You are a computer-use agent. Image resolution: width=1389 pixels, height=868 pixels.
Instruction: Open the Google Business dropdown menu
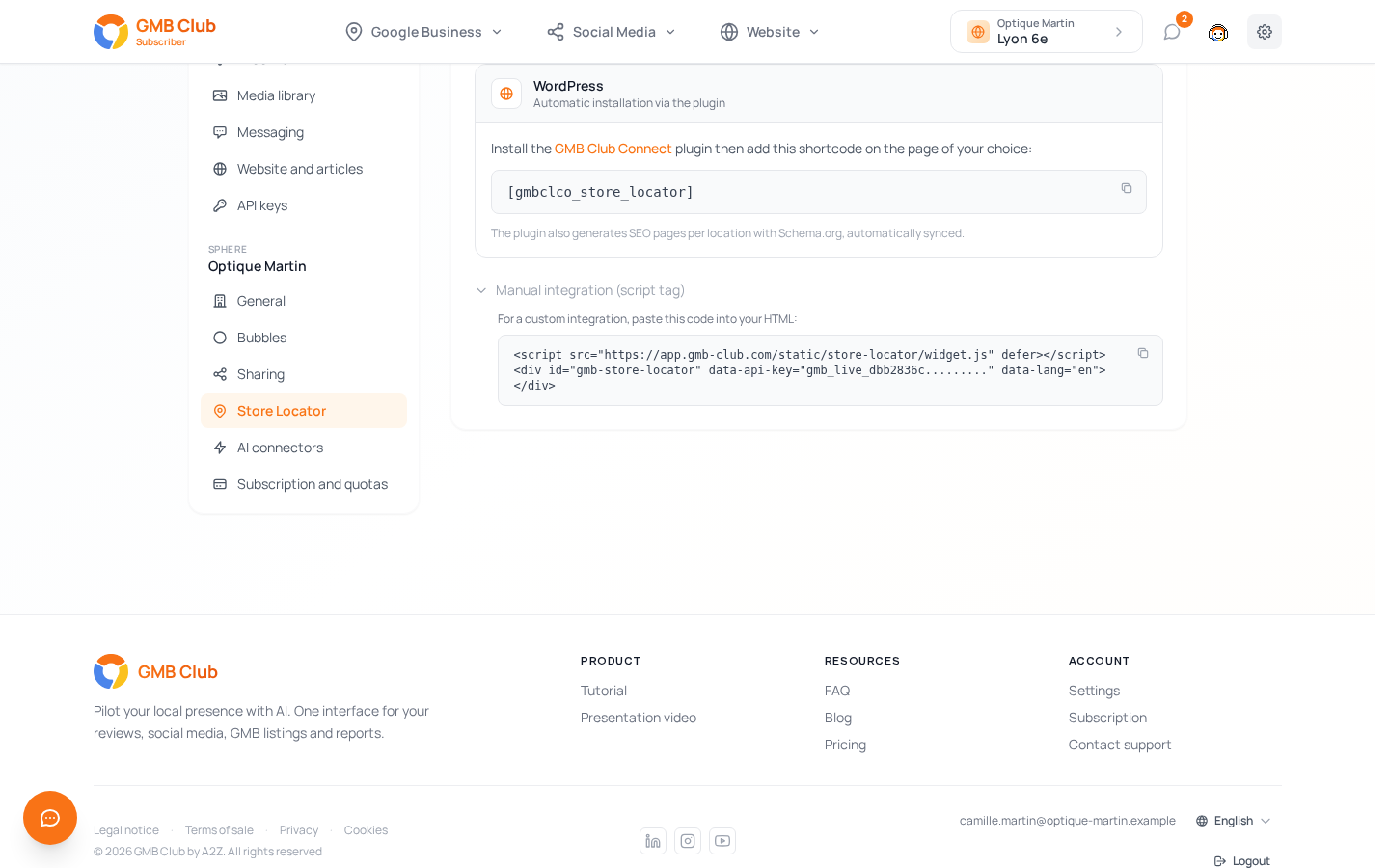[423, 32]
